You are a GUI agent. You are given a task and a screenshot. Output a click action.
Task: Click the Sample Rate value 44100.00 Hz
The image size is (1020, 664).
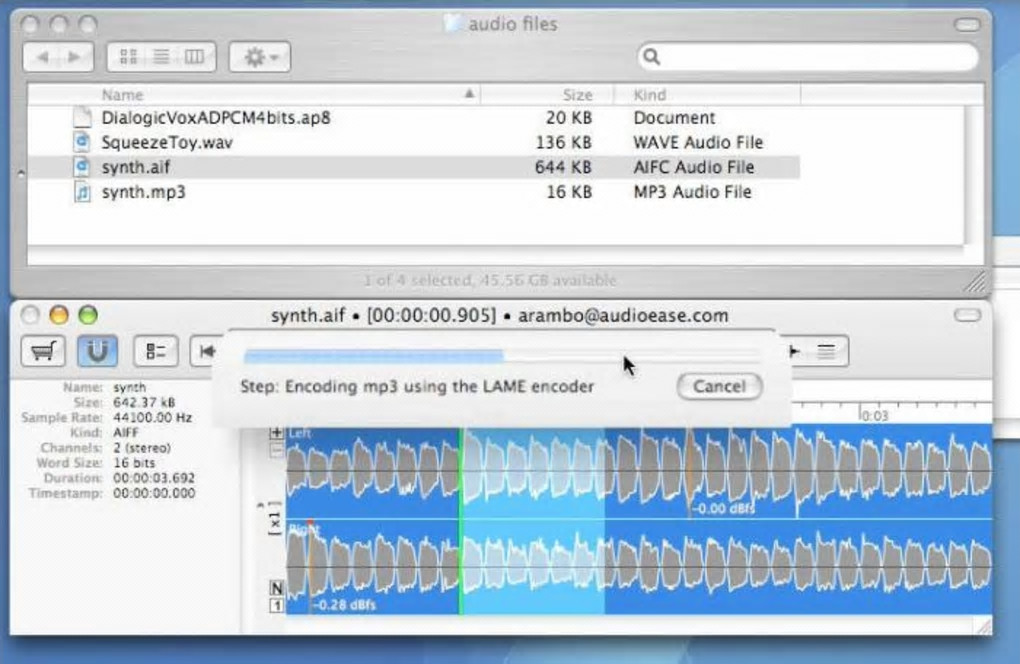[x=152, y=418]
